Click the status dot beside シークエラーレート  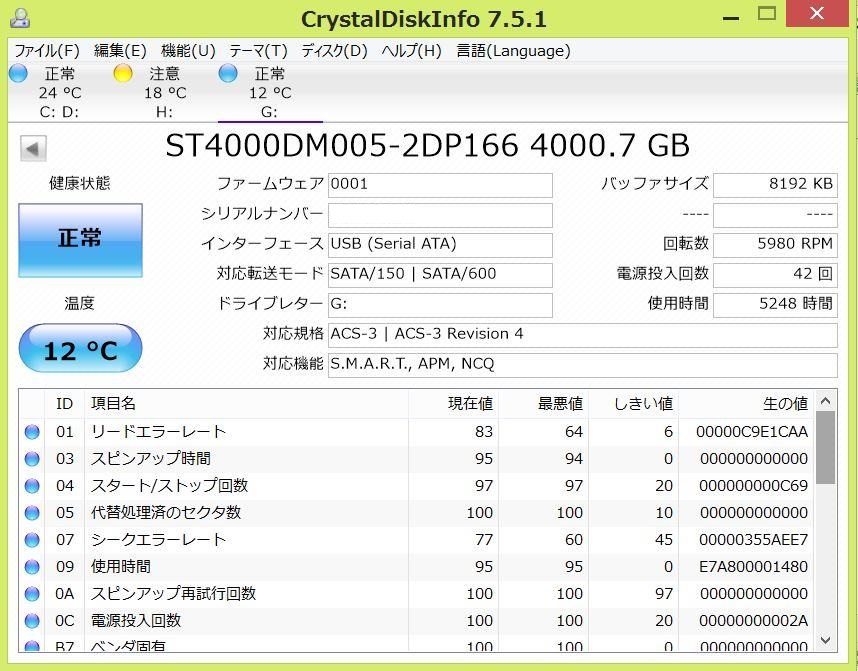click(x=31, y=539)
